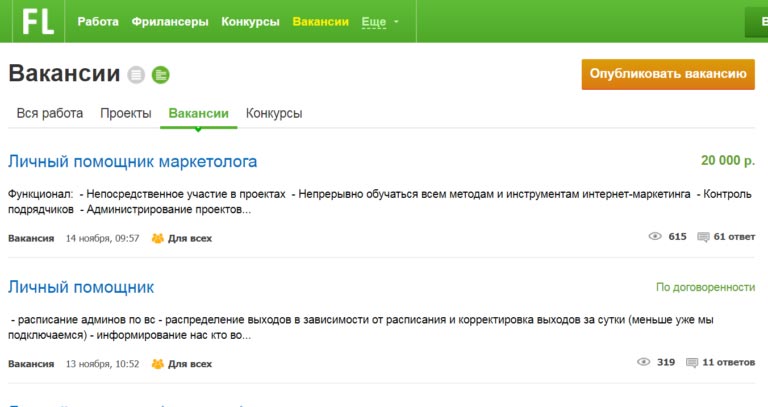Open 'Конкурсы' in the green header menu
This screenshot has height=407, width=768.
(250, 21)
